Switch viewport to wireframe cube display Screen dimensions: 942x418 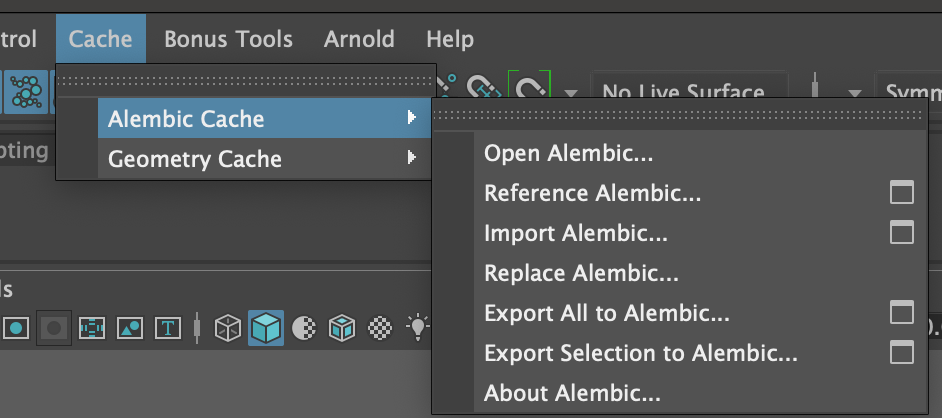[228, 329]
